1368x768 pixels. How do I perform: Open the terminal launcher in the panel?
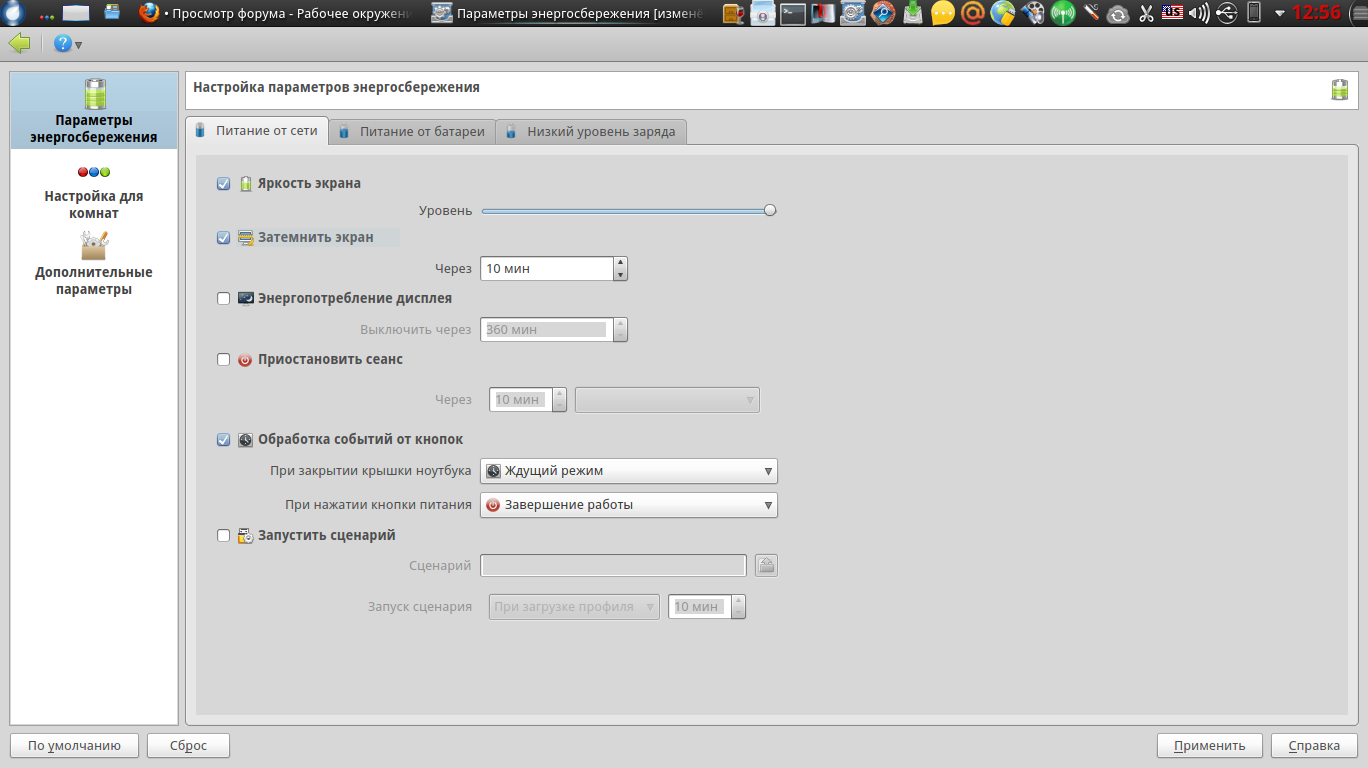click(793, 13)
